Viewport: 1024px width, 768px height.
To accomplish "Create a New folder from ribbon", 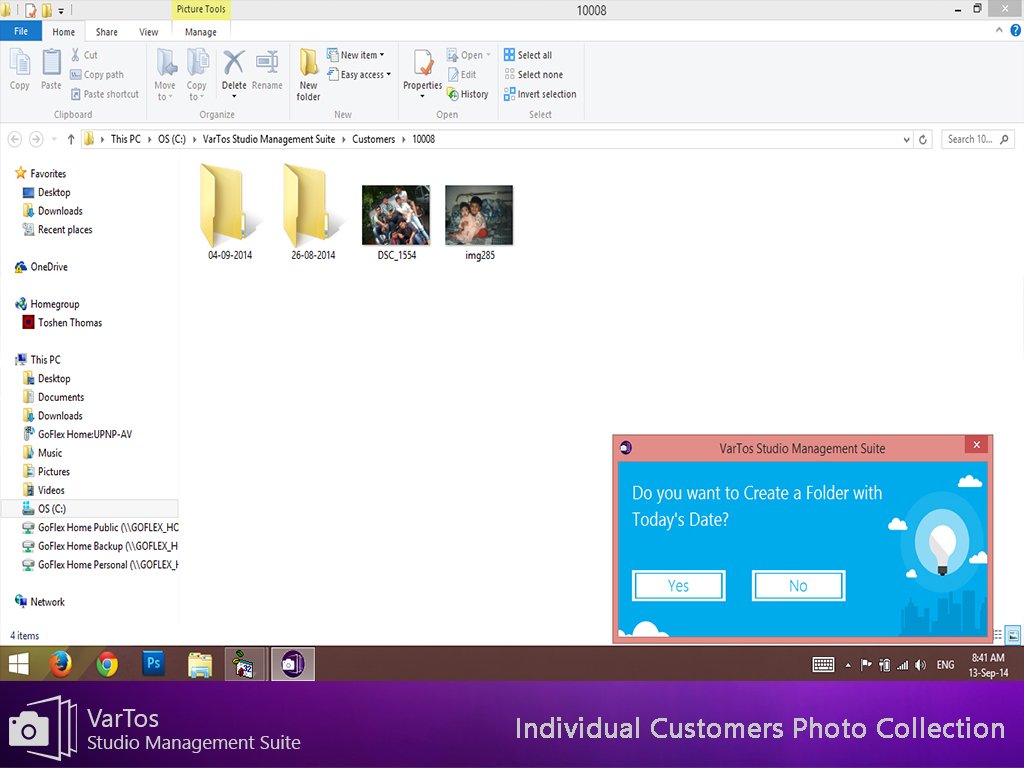I will tap(308, 74).
